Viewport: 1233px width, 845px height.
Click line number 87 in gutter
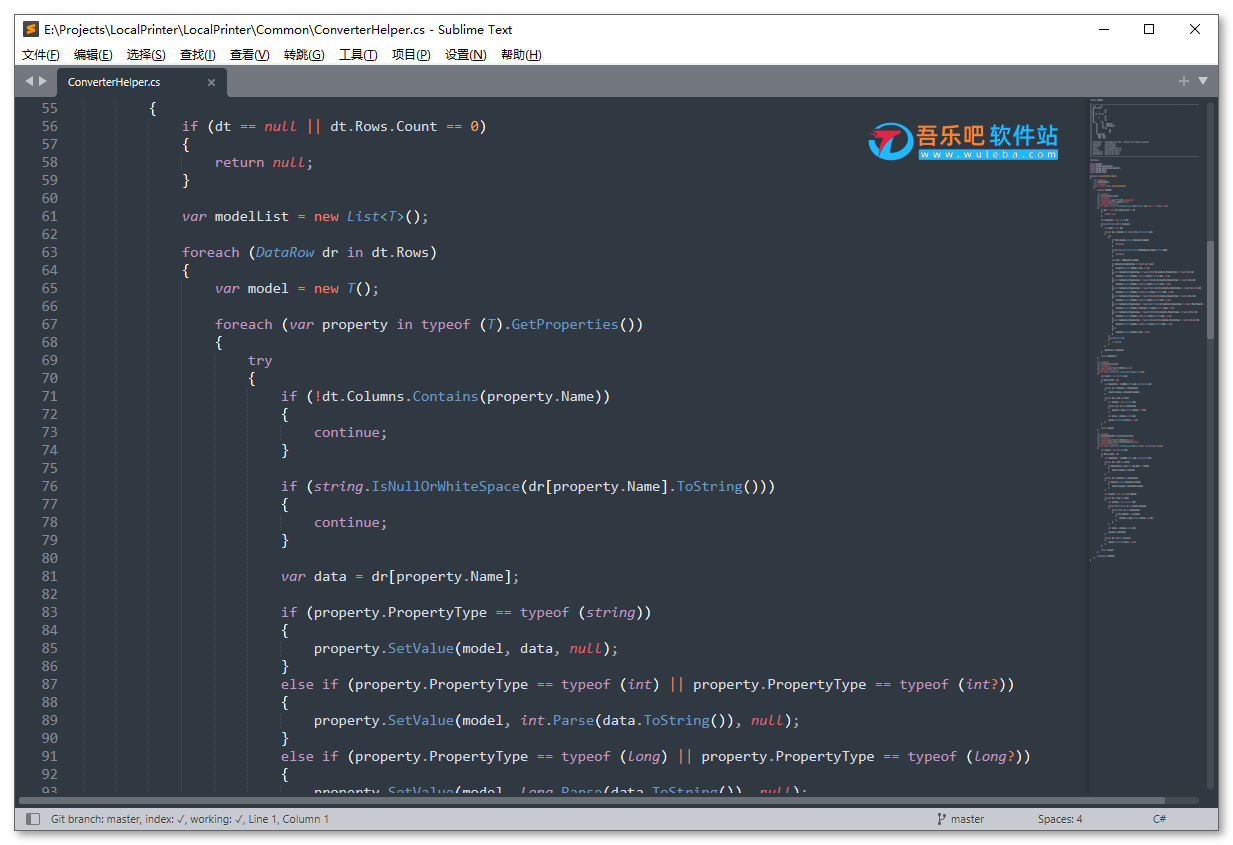(49, 684)
